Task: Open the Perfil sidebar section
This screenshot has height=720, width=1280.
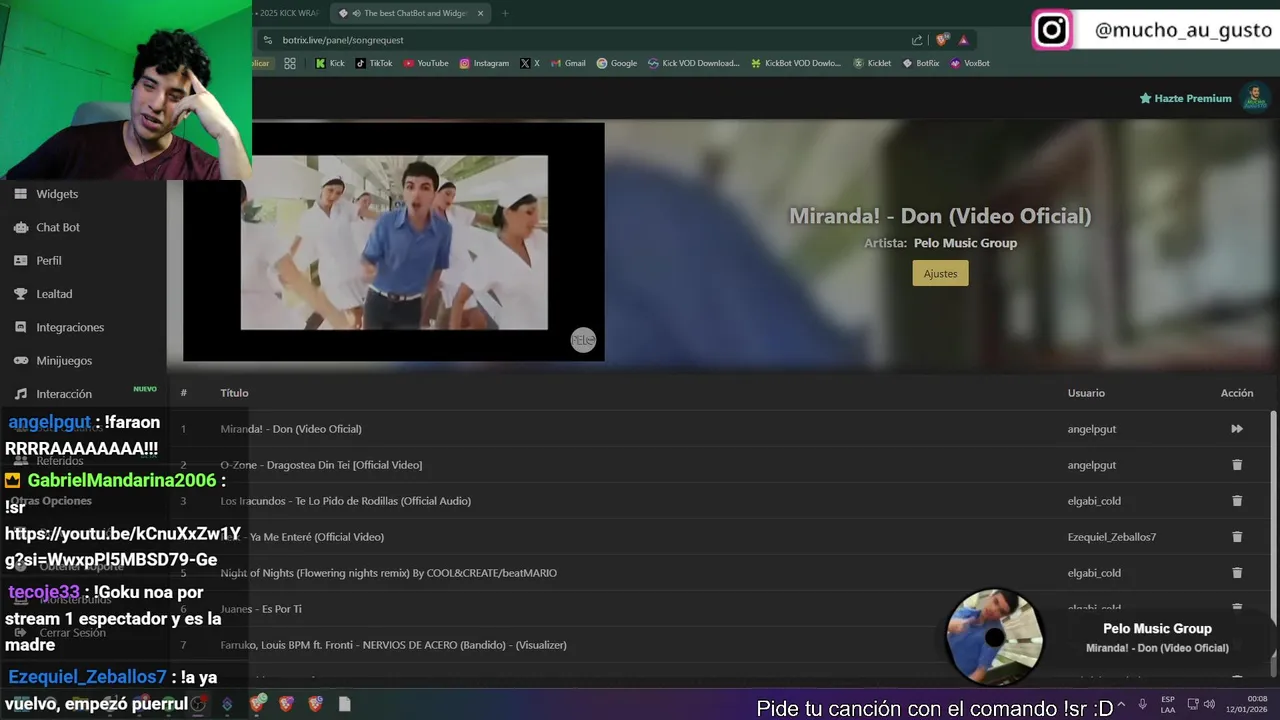Action: [x=49, y=260]
